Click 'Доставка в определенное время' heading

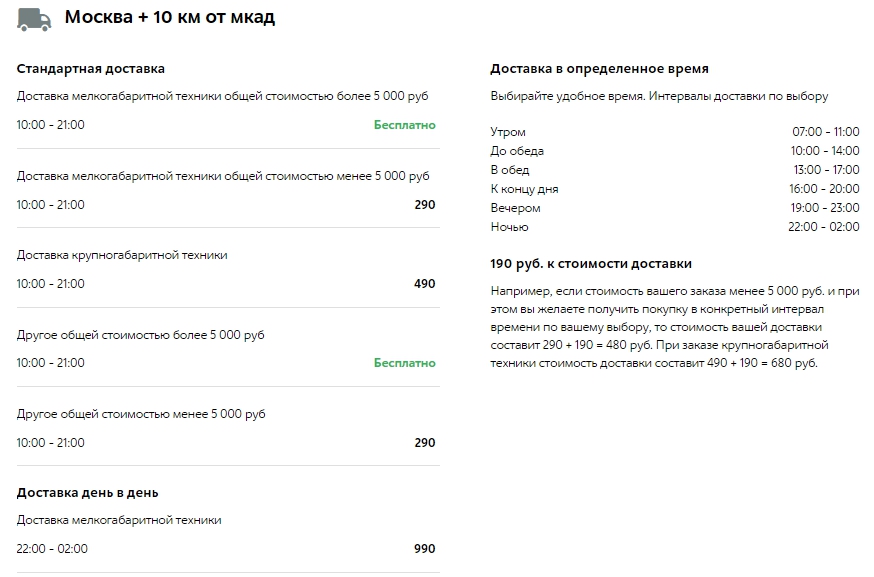click(599, 69)
